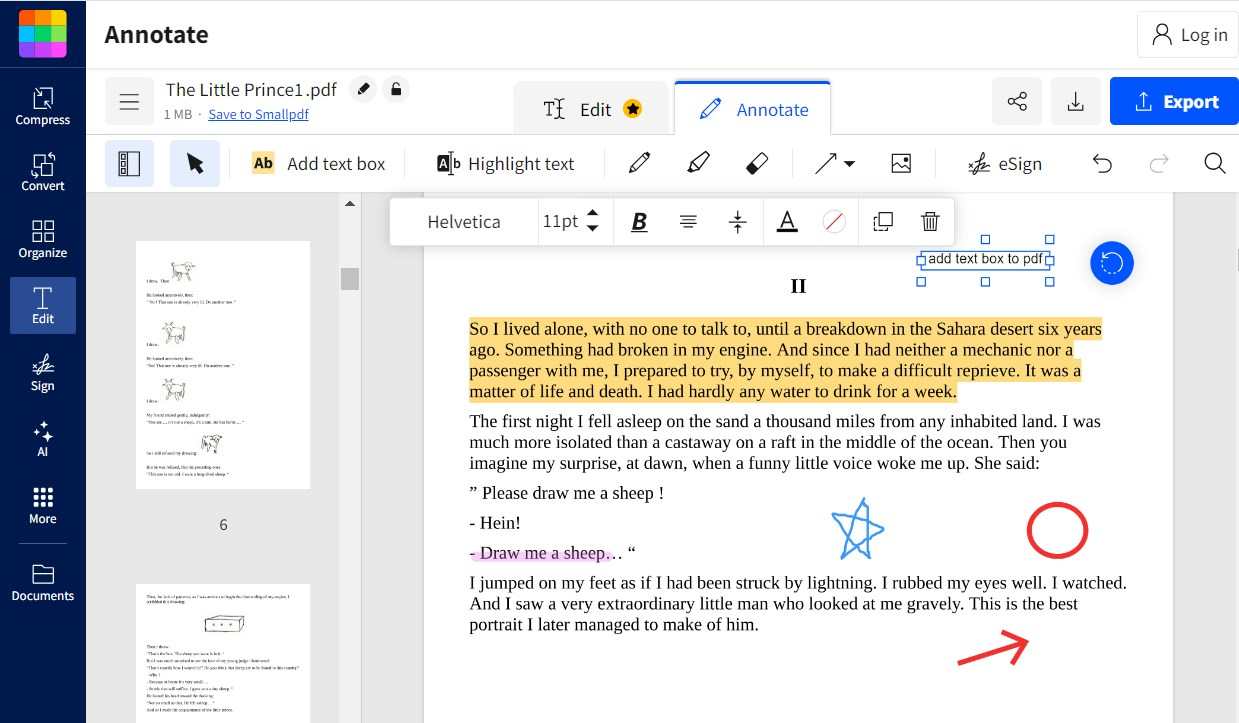Choose the Add text box tool
The width and height of the screenshot is (1239, 723).
tap(319, 163)
